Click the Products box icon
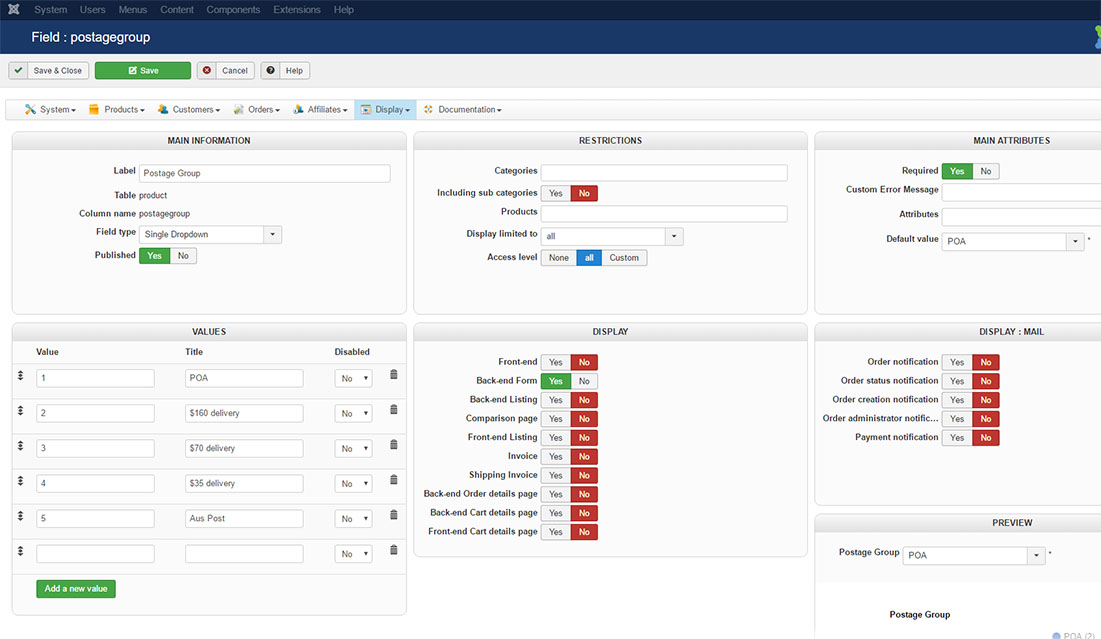The width and height of the screenshot is (1101, 639). [94, 109]
